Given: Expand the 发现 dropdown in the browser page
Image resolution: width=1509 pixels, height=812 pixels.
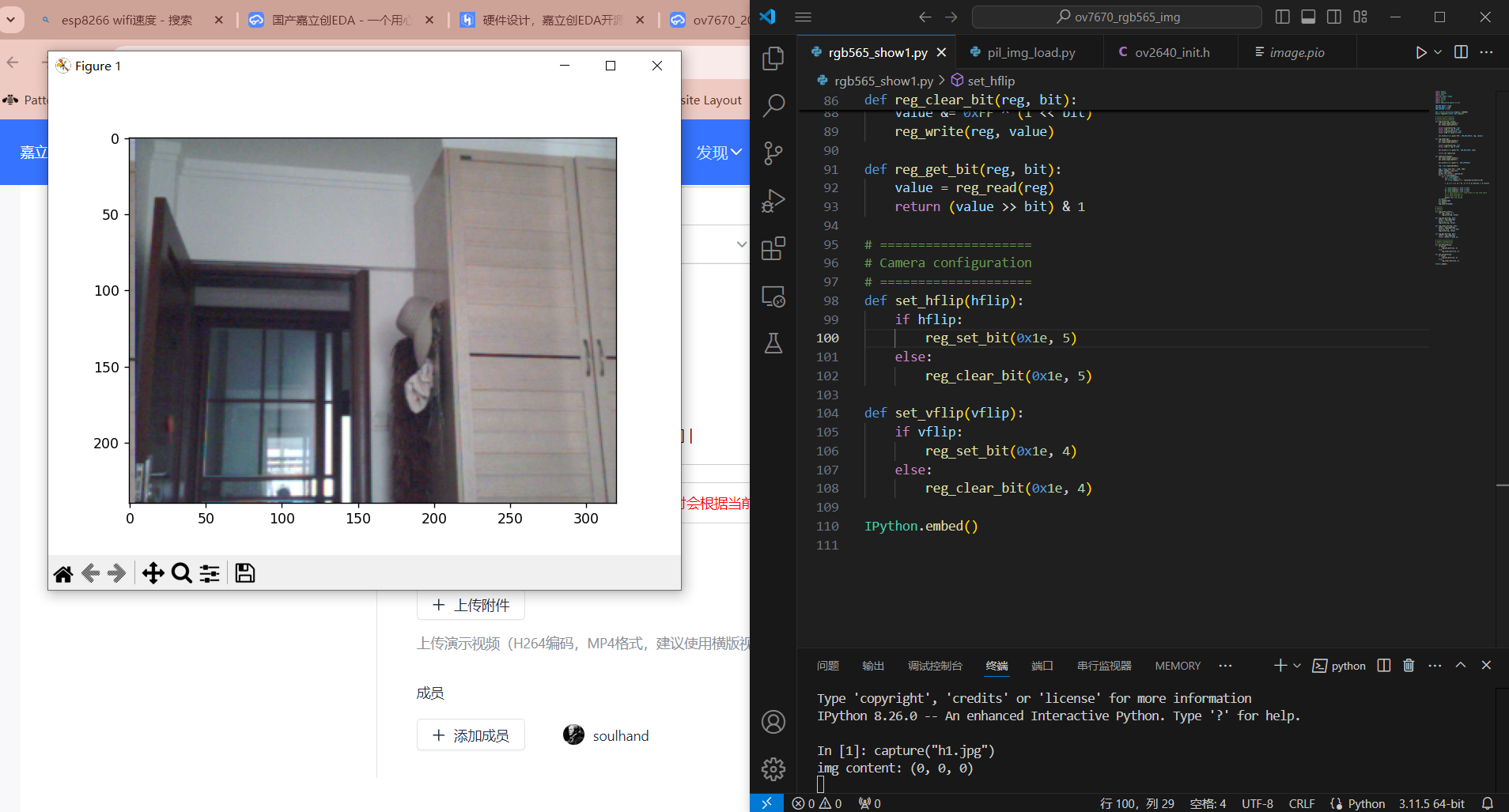Looking at the screenshot, I should click(x=719, y=153).
